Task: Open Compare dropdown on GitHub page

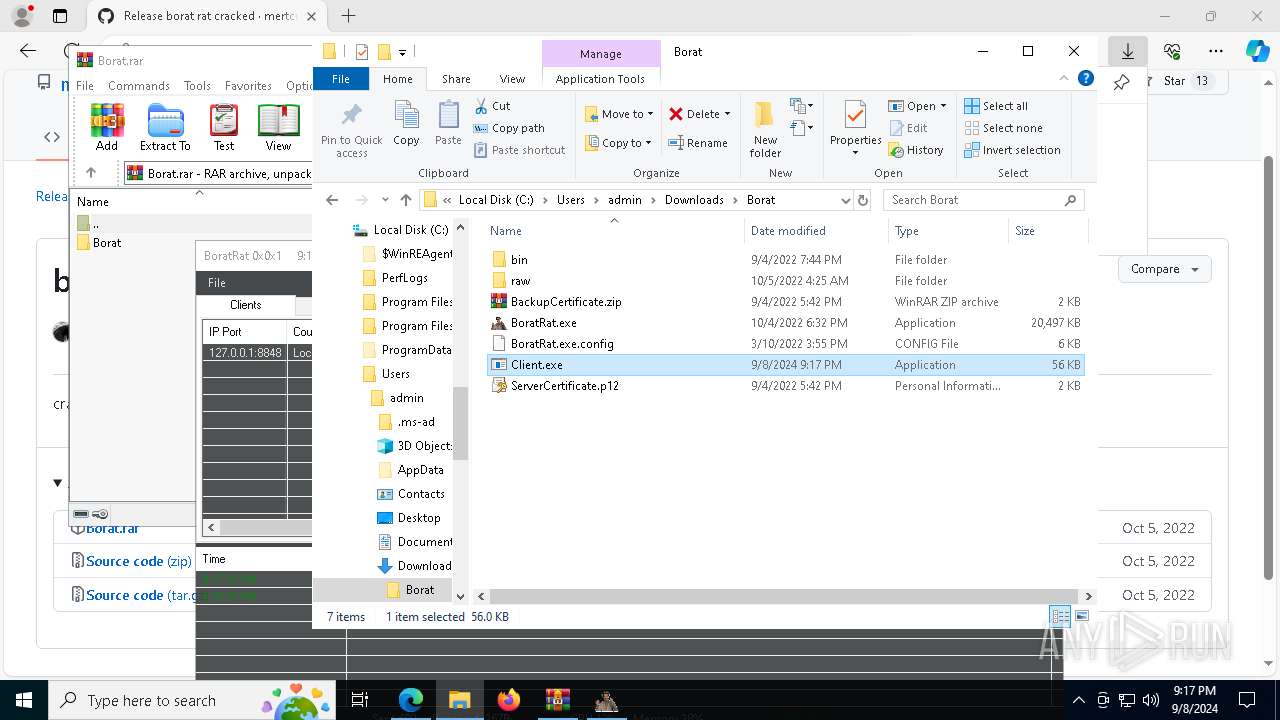Action: click(1164, 269)
